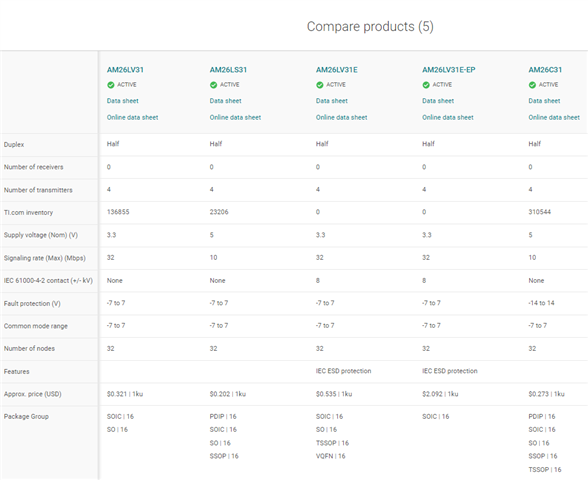
Task: Click the green ACTIVE checkmark under AM26C31
Action: click(532, 85)
